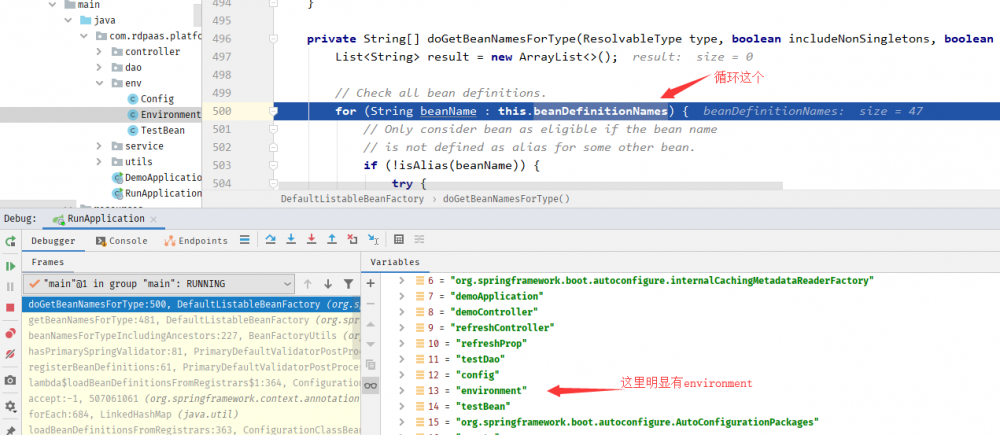Select hasPrimarySpringValidator:81 stack frame

click(x=191, y=351)
